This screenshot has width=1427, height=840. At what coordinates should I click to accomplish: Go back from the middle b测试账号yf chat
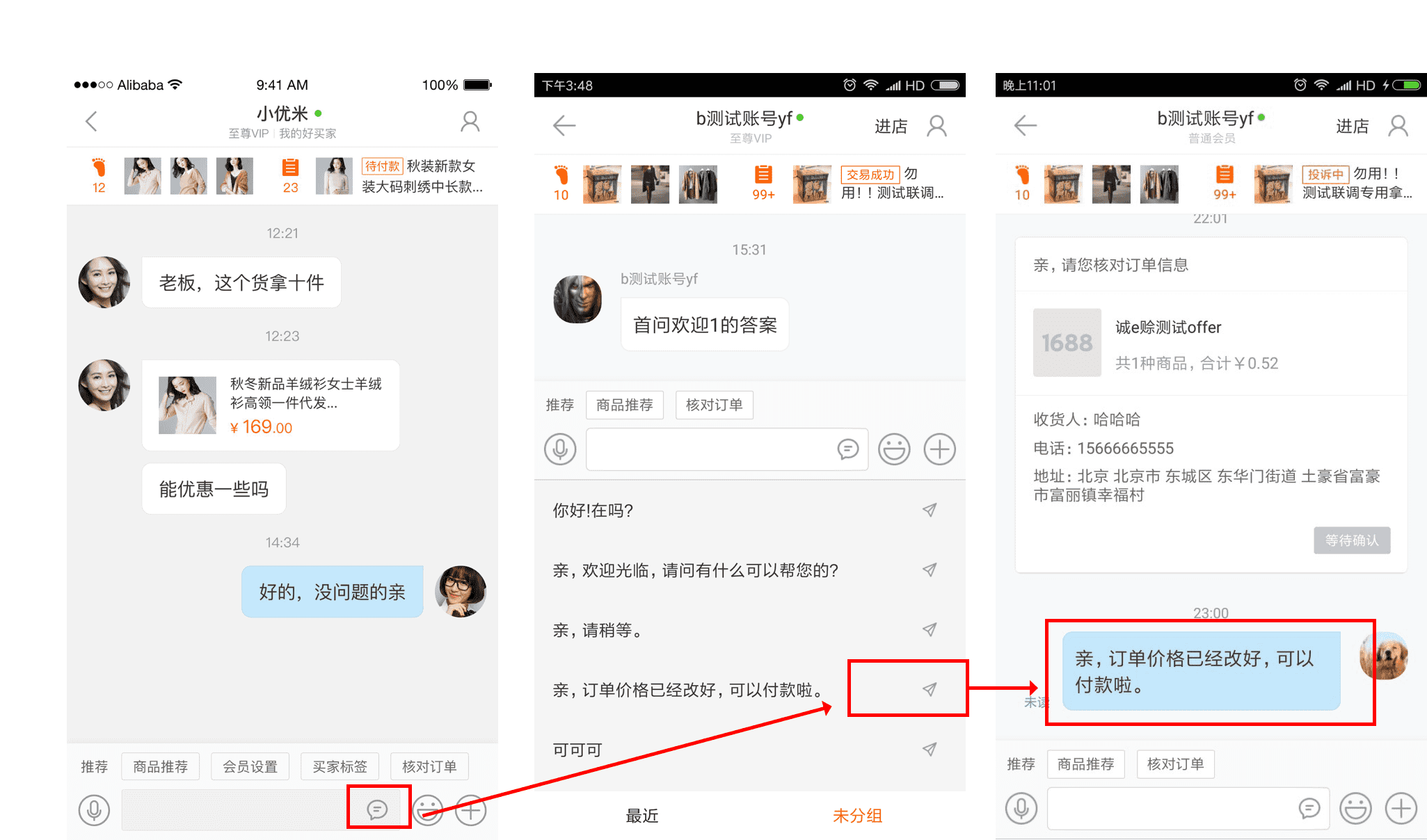click(x=564, y=126)
